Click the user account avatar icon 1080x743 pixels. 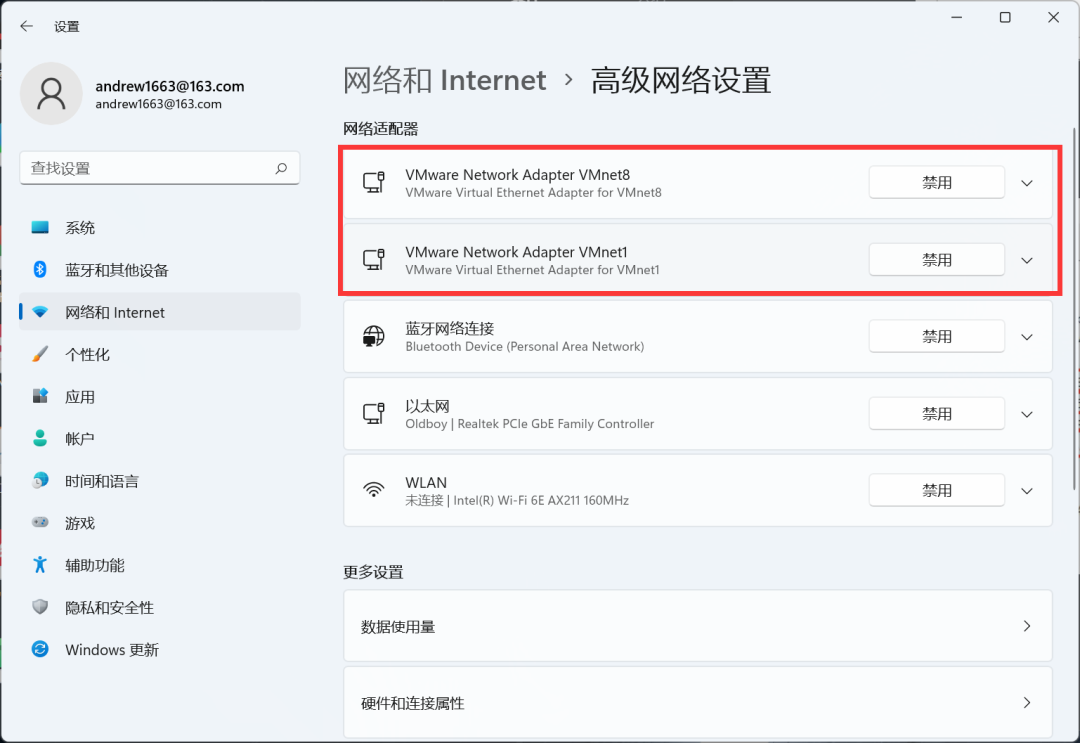51,94
